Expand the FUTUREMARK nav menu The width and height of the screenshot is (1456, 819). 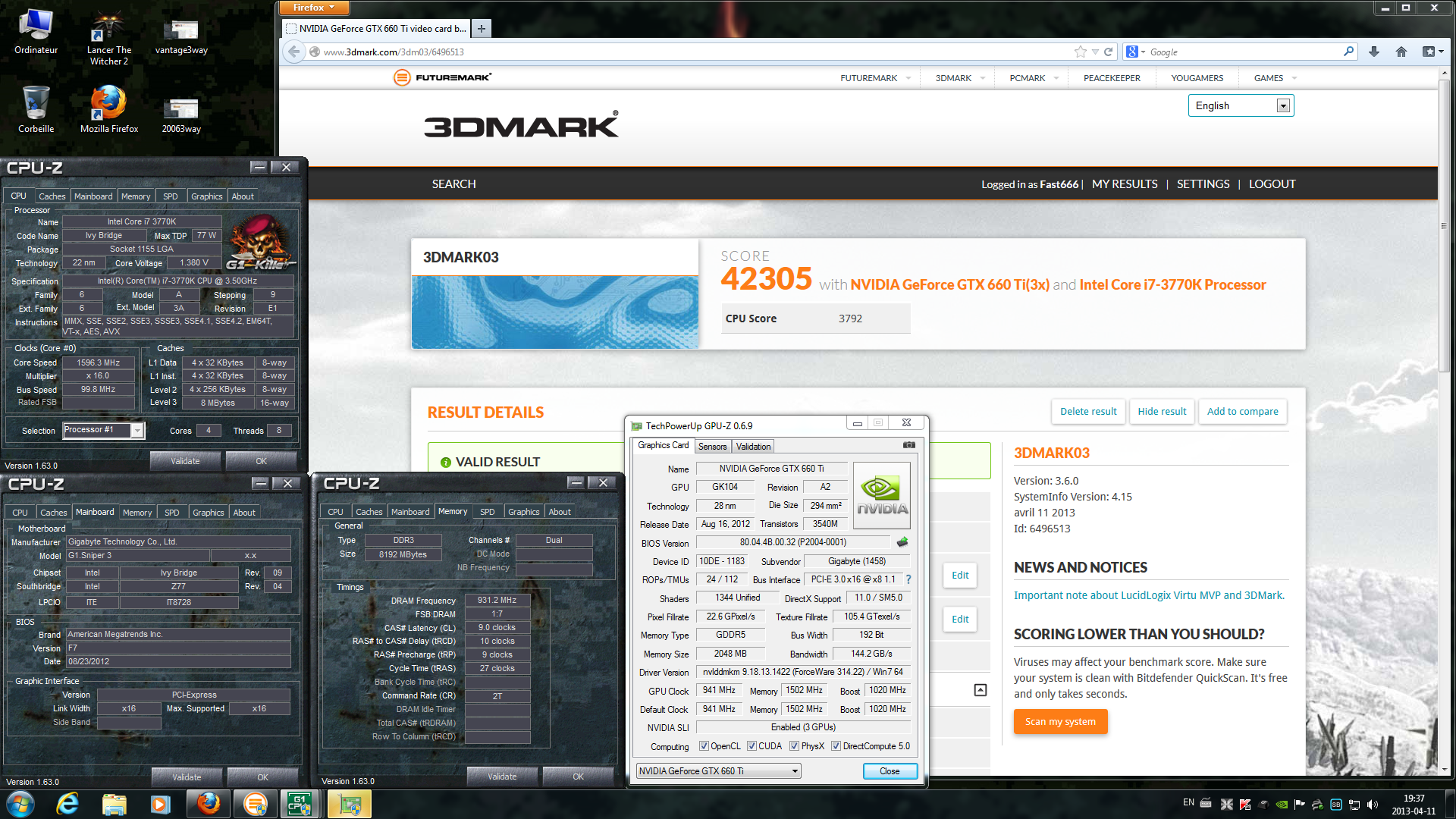(x=875, y=78)
